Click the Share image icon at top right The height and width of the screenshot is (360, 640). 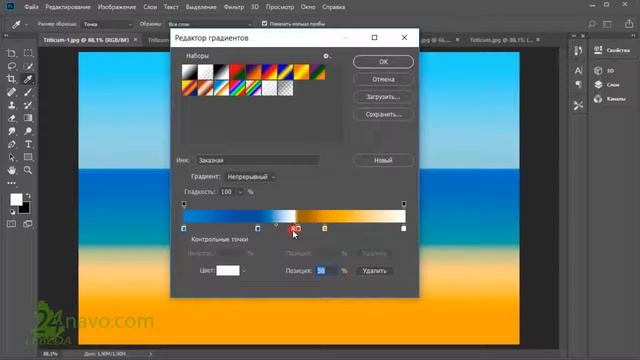pos(629,24)
